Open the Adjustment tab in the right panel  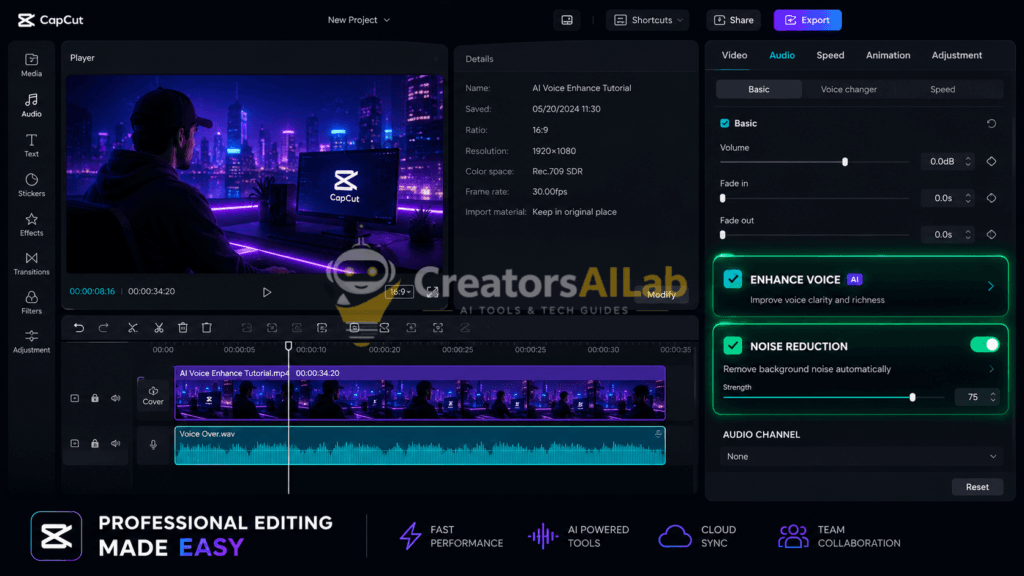tap(956, 56)
